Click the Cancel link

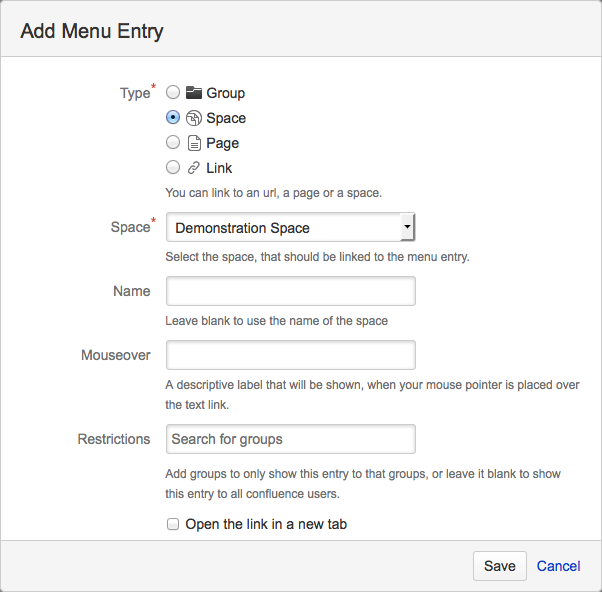tap(558, 566)
